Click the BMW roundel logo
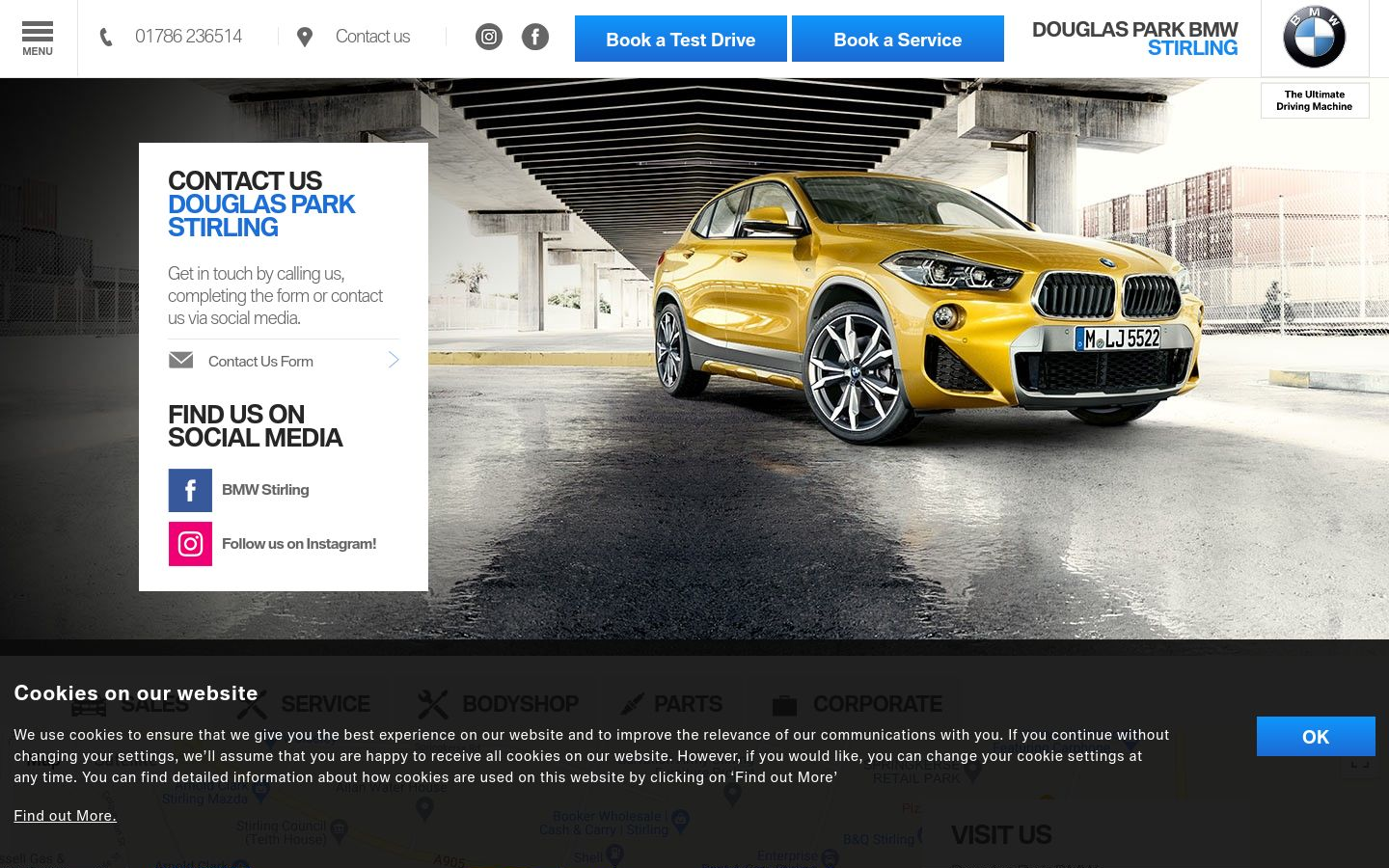Viewport: 1389px width, 868px height. [x=1315, y=38]
